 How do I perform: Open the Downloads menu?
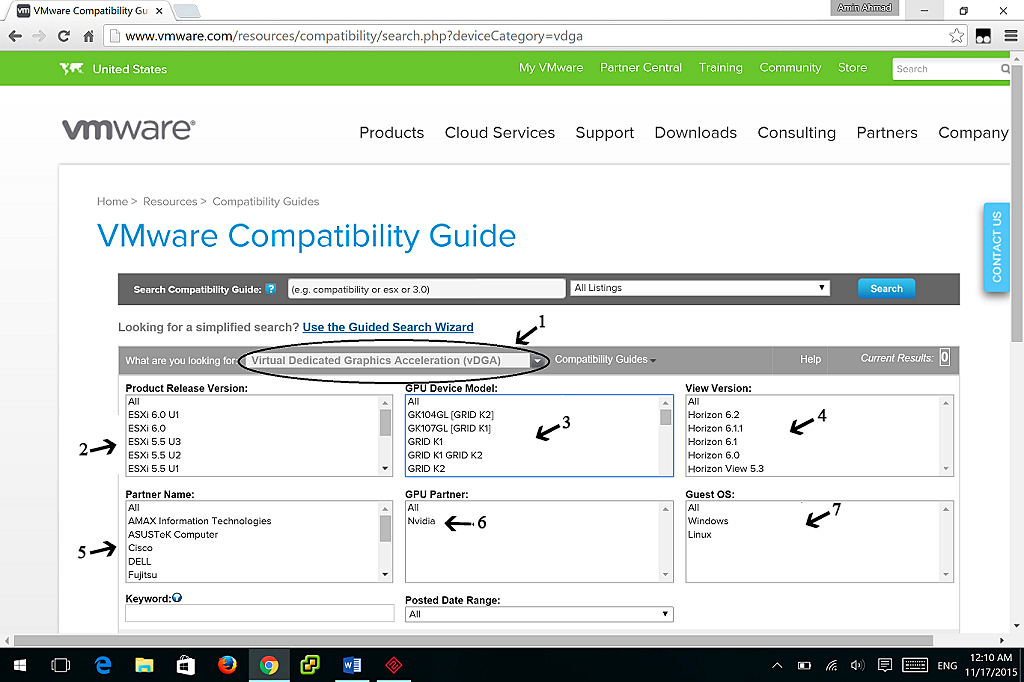[x=696, y=133]
